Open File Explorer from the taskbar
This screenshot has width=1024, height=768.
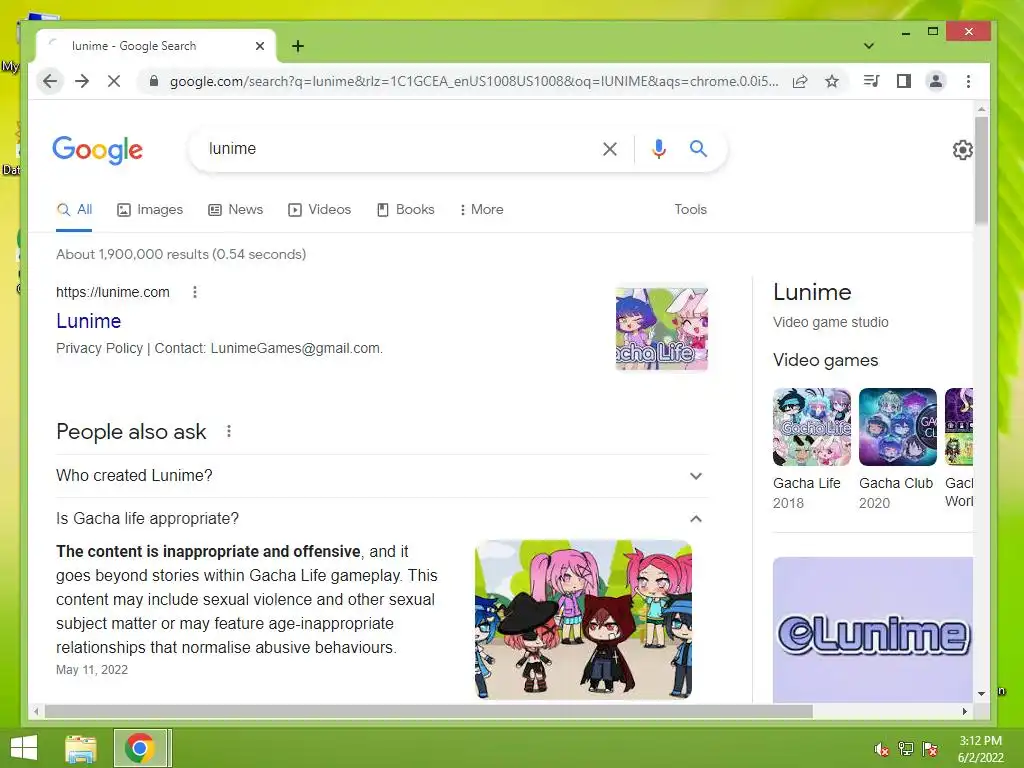(x=81, y=748)
